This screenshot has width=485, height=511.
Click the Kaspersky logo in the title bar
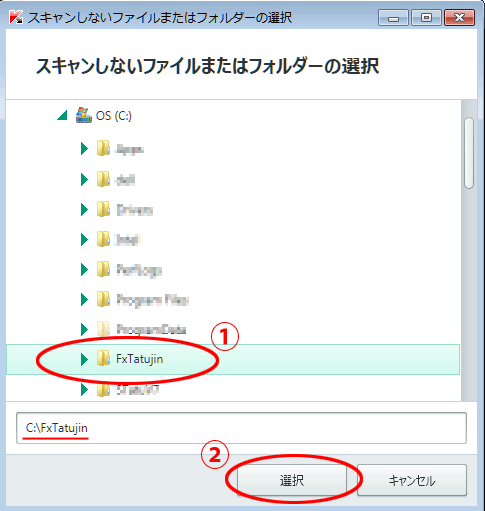click(16, 17)
